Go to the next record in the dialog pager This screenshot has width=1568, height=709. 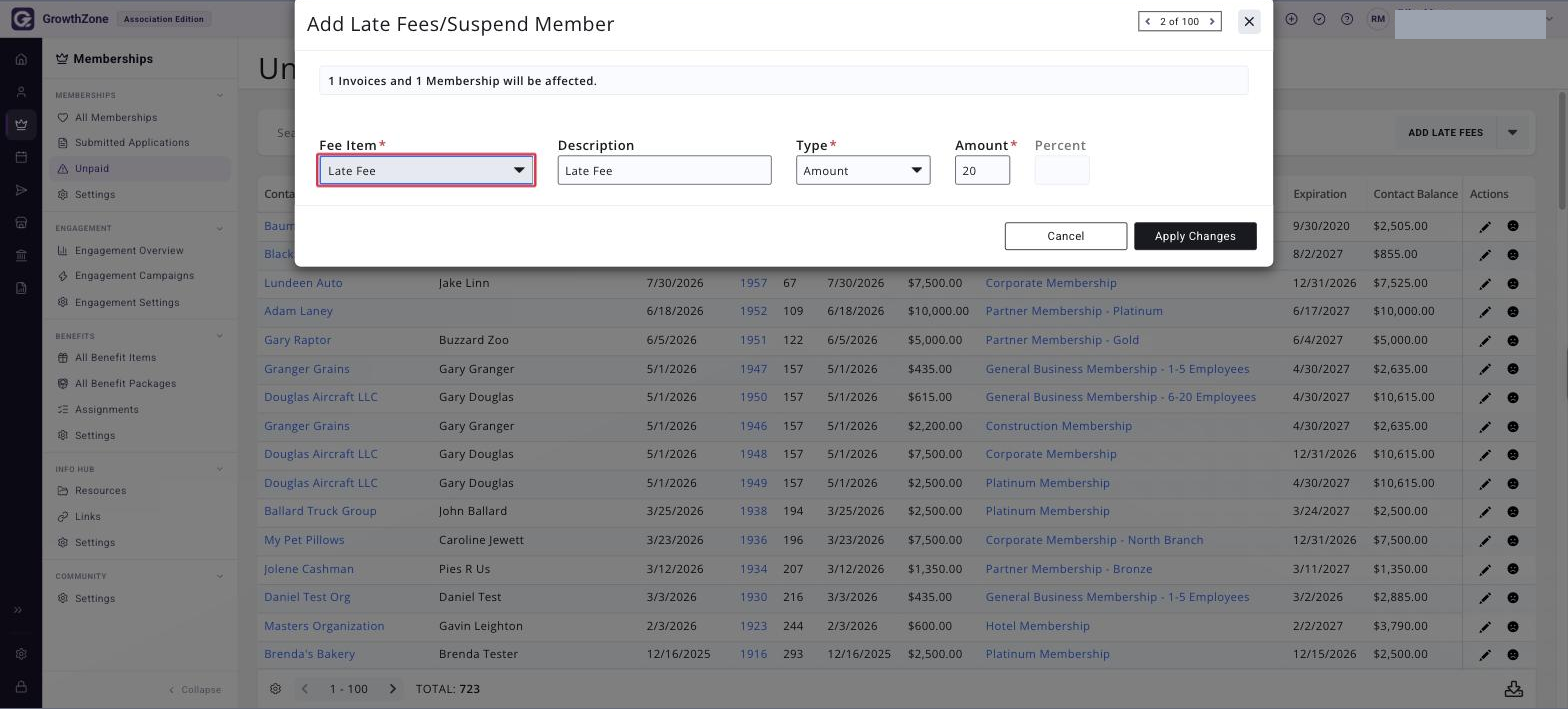click(1212, 21)
